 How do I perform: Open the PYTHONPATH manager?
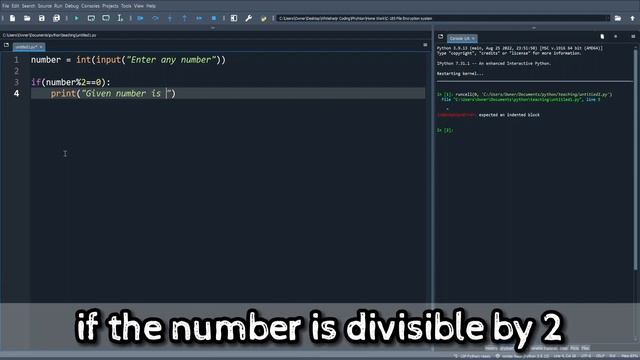pos(263,18)
